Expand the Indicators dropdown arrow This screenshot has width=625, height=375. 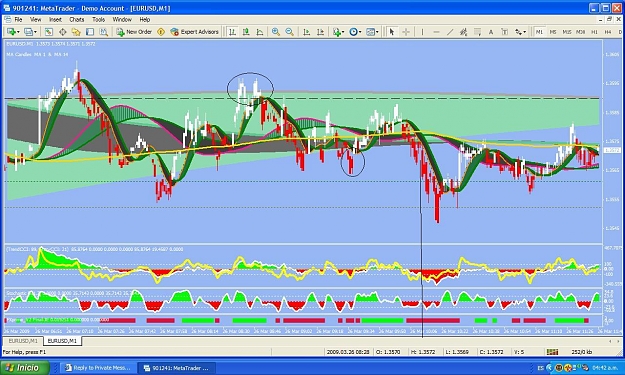tap(343, 32)
